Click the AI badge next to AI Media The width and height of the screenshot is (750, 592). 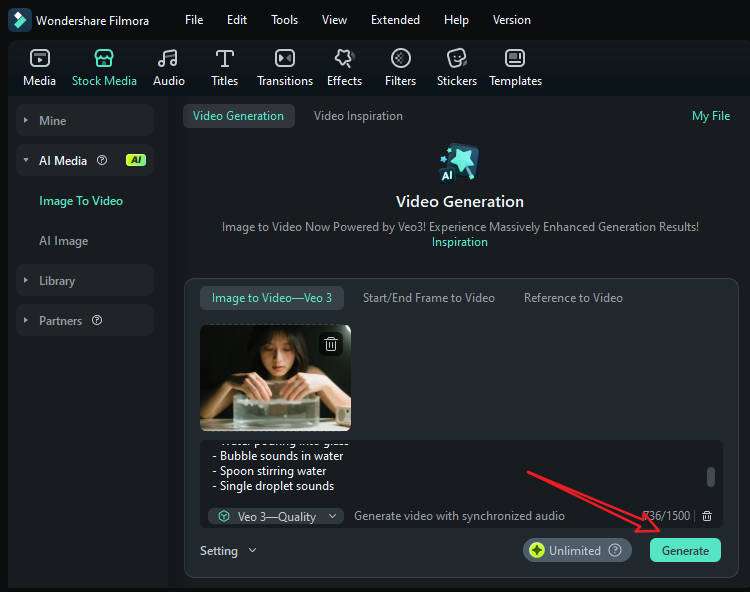(x=136, y=160)
